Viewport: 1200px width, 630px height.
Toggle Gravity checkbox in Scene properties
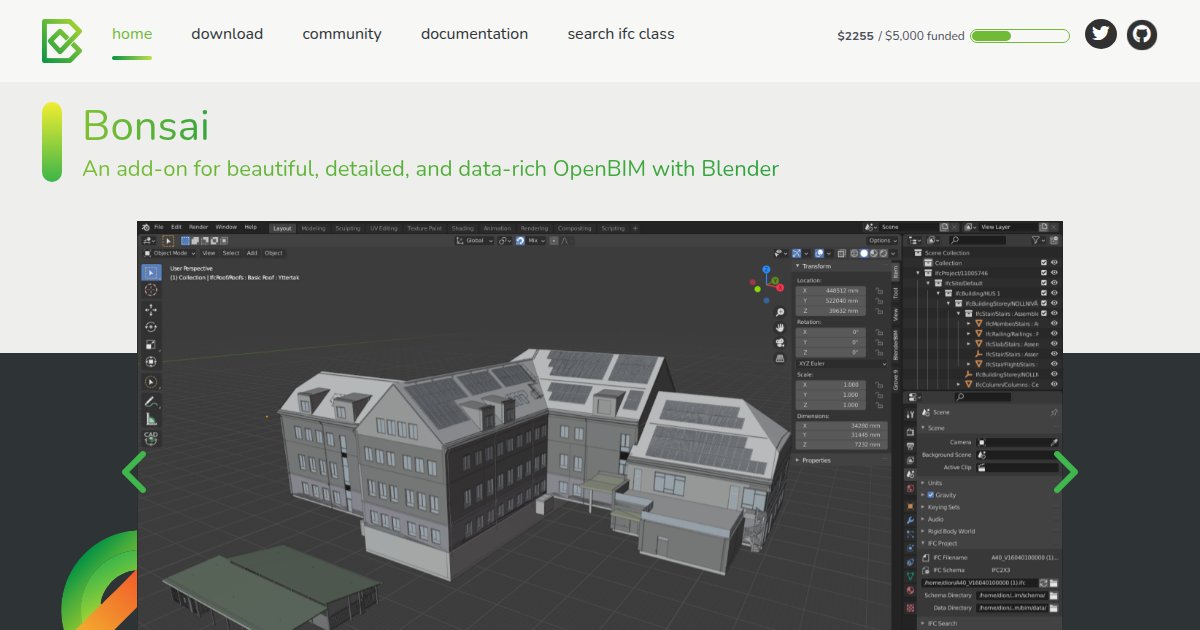click(x=931, y=495)
